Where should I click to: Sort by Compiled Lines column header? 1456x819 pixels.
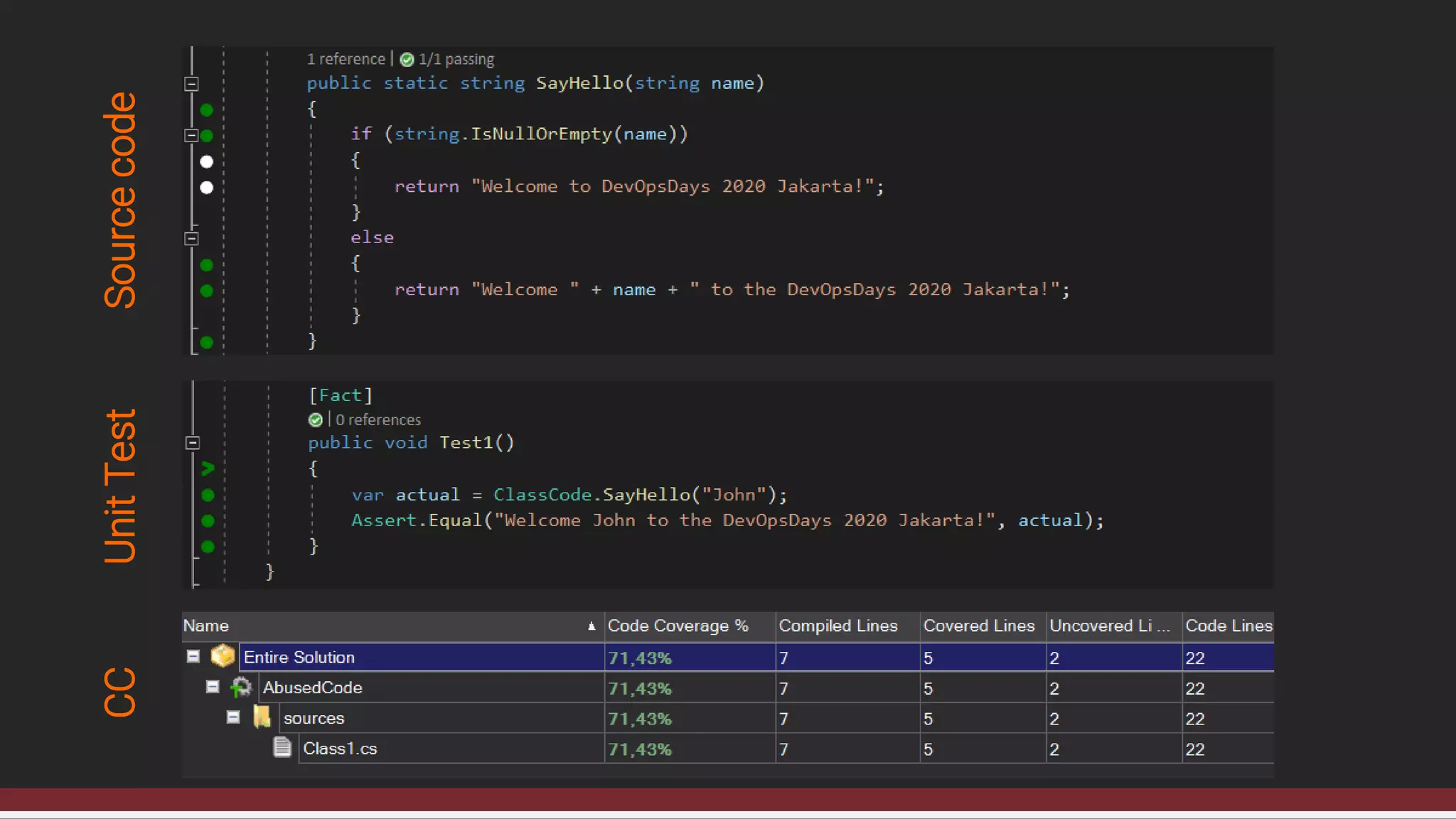click(x=847, y=626)
